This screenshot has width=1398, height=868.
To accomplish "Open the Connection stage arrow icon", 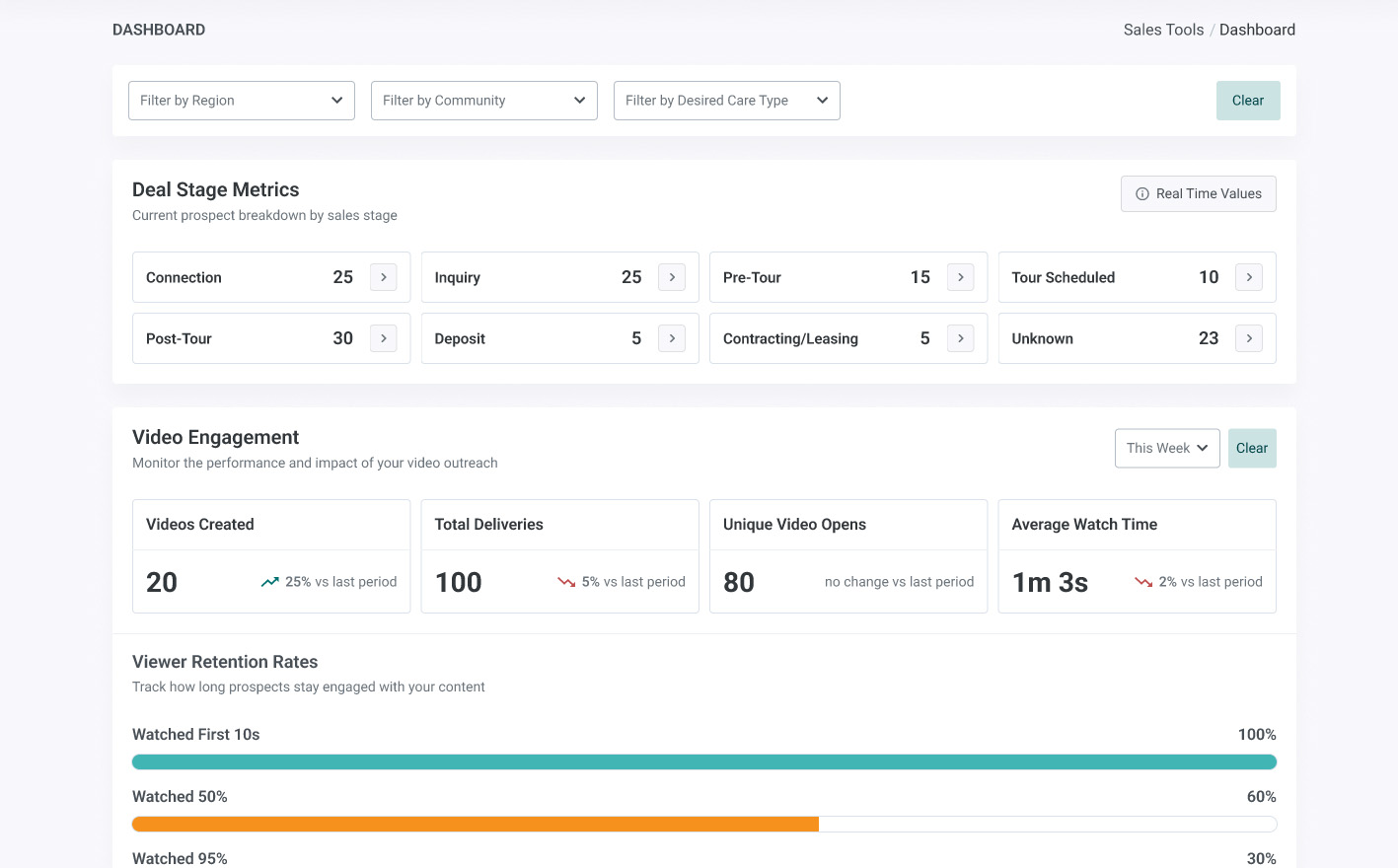I will (384, 277).
